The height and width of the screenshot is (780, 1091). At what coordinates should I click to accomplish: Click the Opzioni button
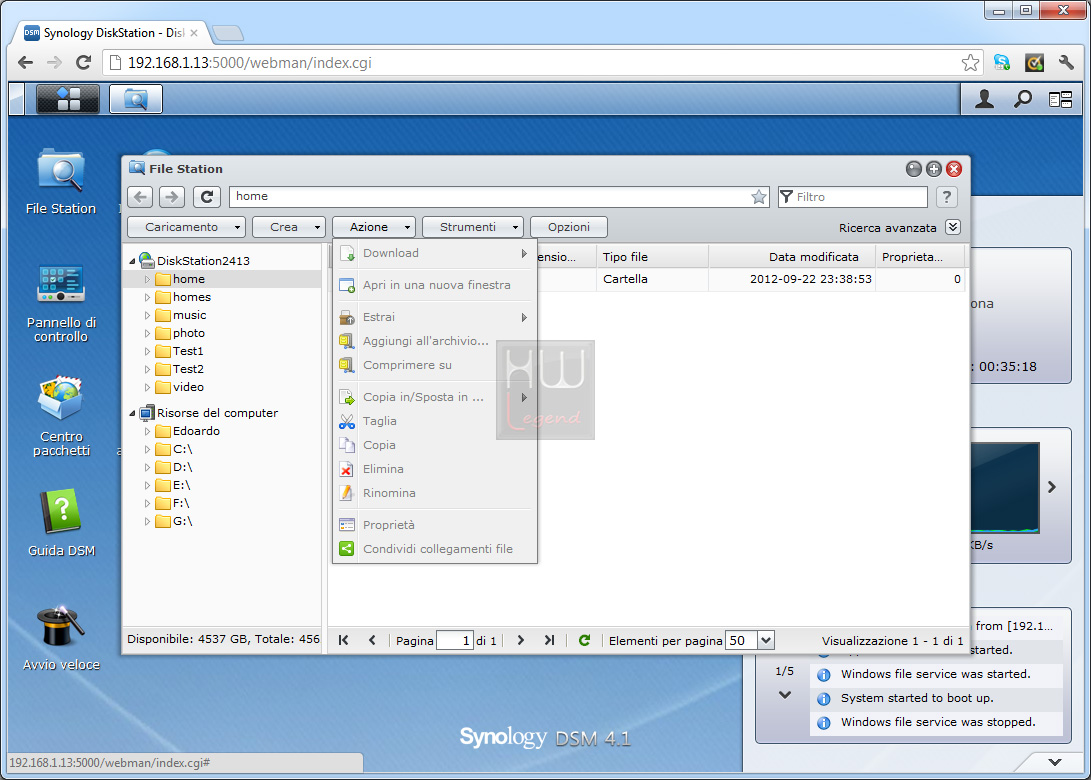click(x=568, y=227)
